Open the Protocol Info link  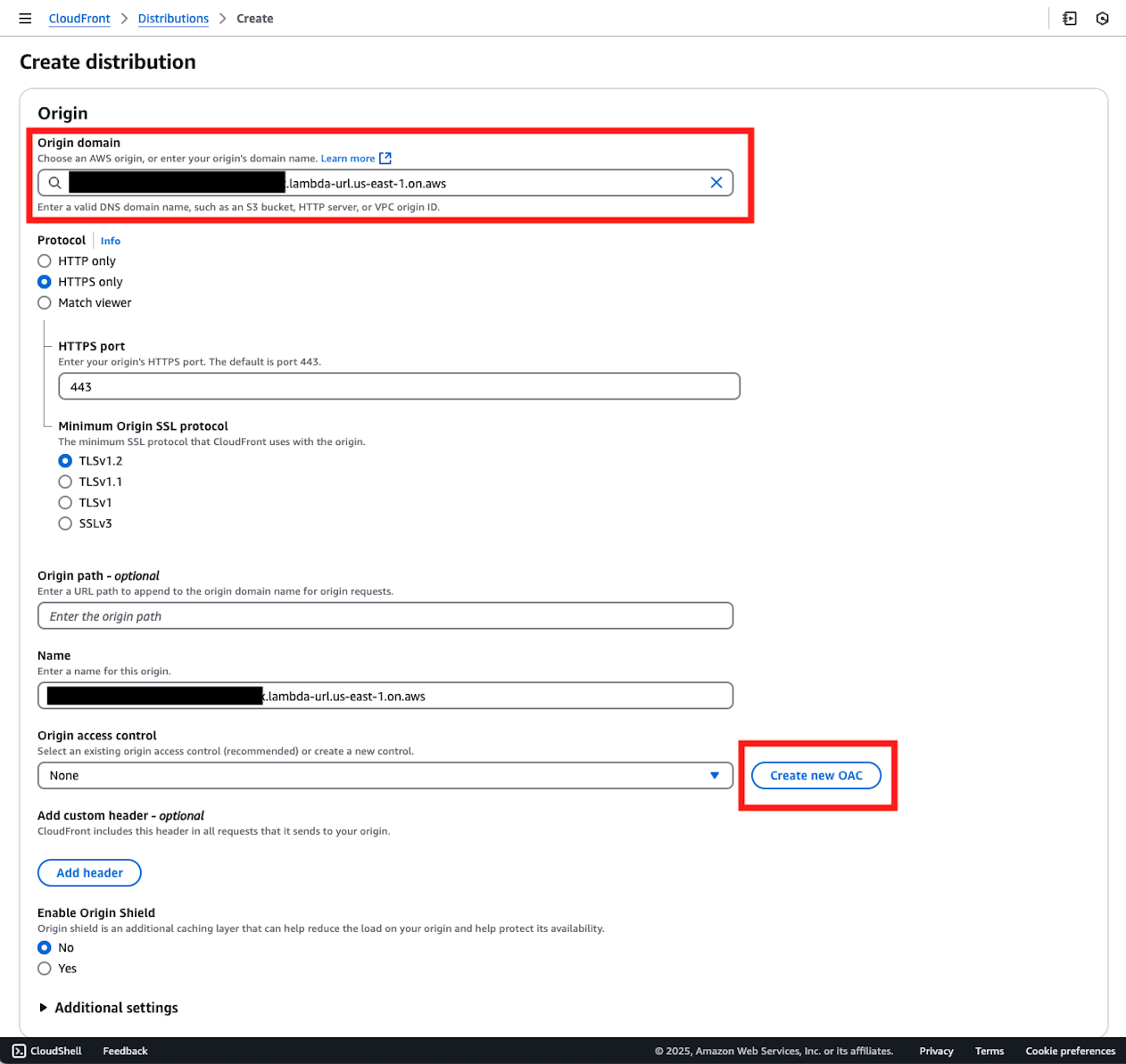[111, 241]
